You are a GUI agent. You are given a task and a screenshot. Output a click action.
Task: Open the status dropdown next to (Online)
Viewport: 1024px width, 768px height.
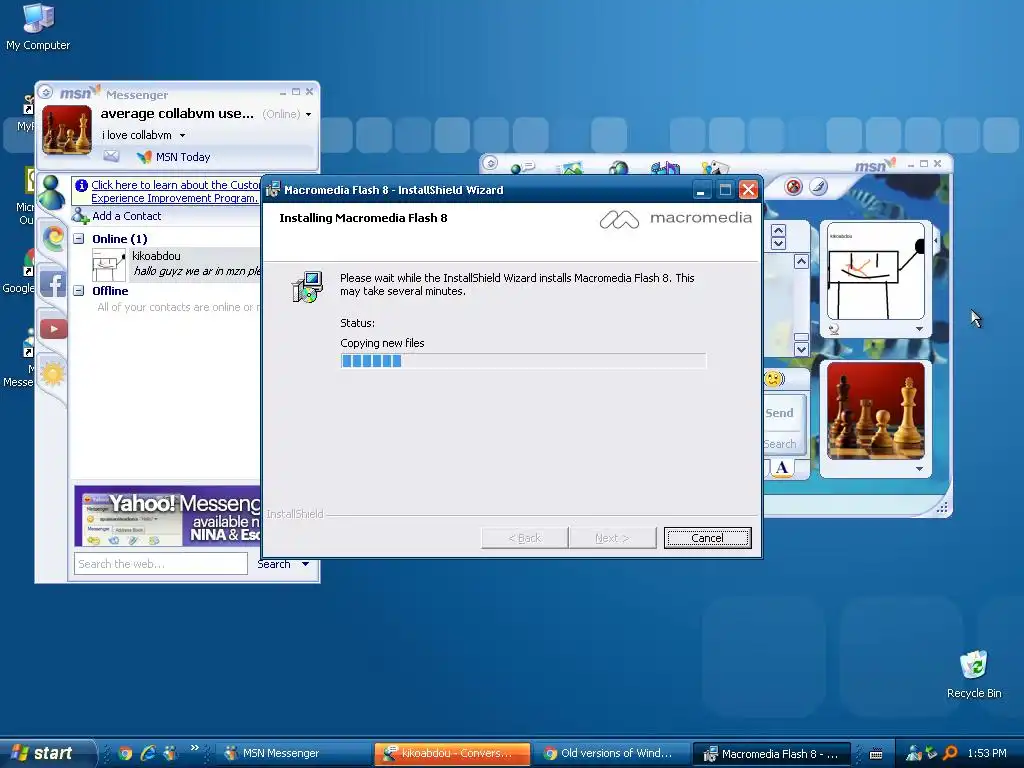pos(308,114)
